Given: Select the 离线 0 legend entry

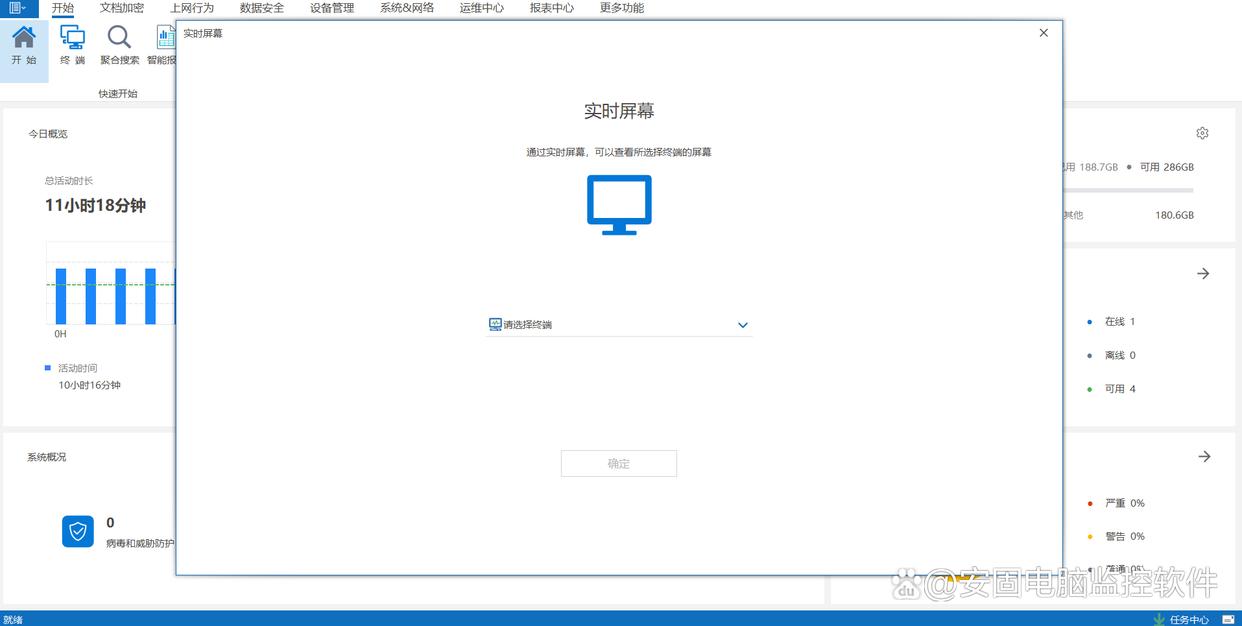Looking at the screenshot, I should tap(1111, 355).
